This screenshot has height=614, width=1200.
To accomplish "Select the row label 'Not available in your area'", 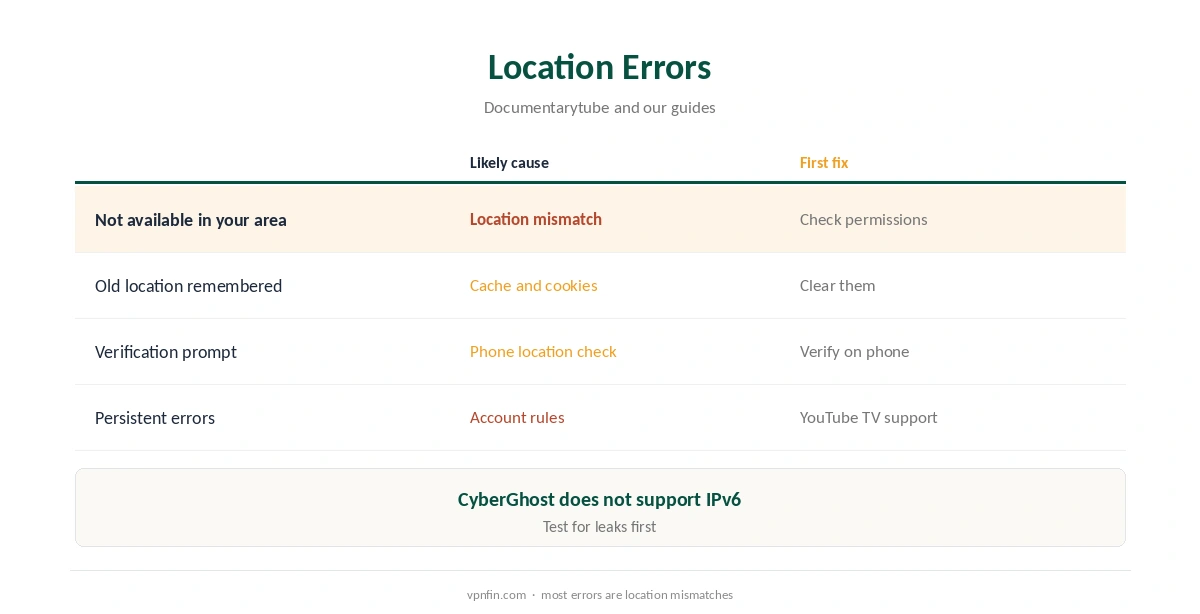I will click(191, 220).
